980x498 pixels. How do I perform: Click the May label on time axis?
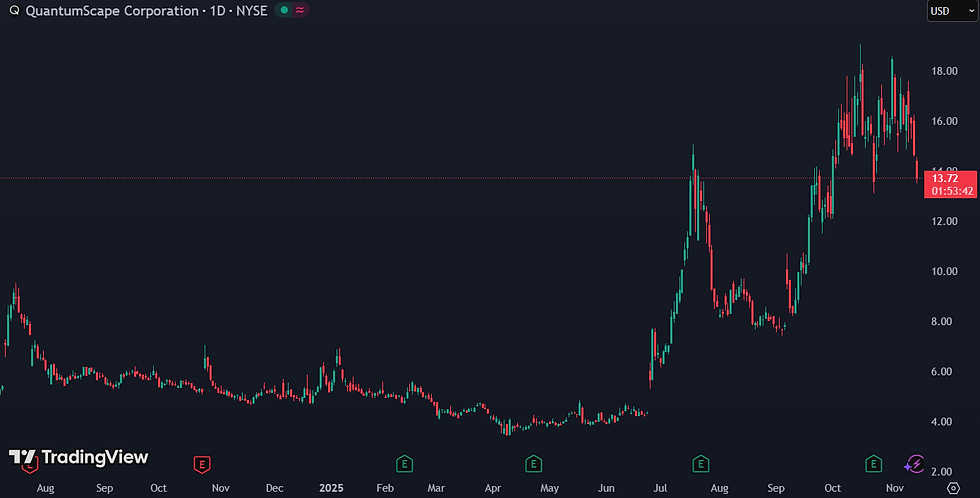[549, 488]
